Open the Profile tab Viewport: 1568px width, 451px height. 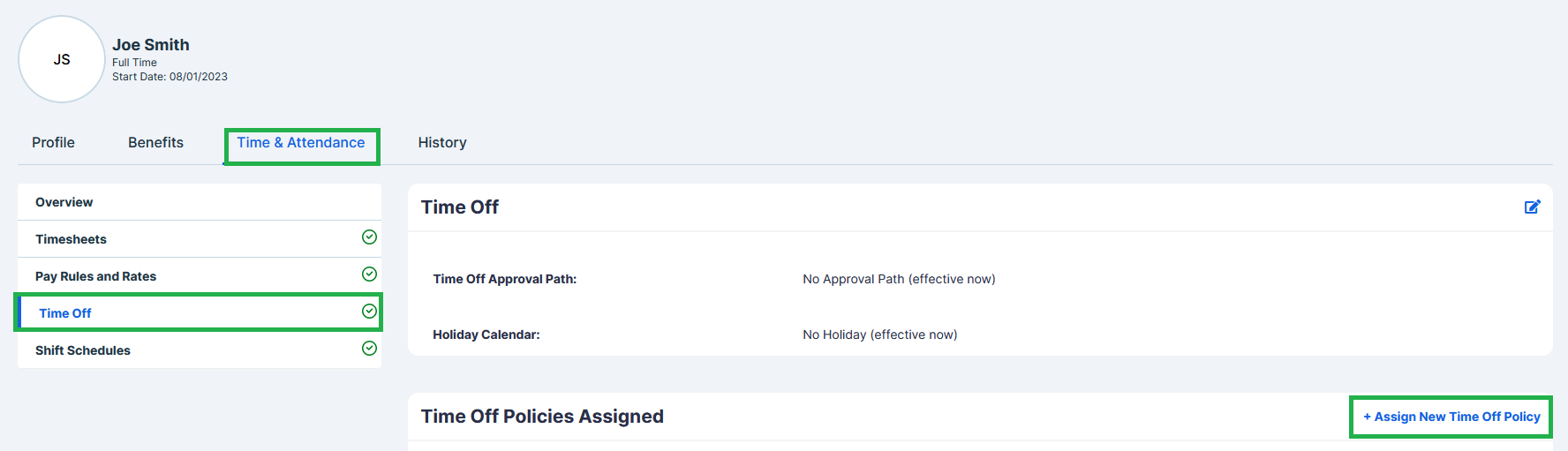pyautogui.click(x=53, y=142)
